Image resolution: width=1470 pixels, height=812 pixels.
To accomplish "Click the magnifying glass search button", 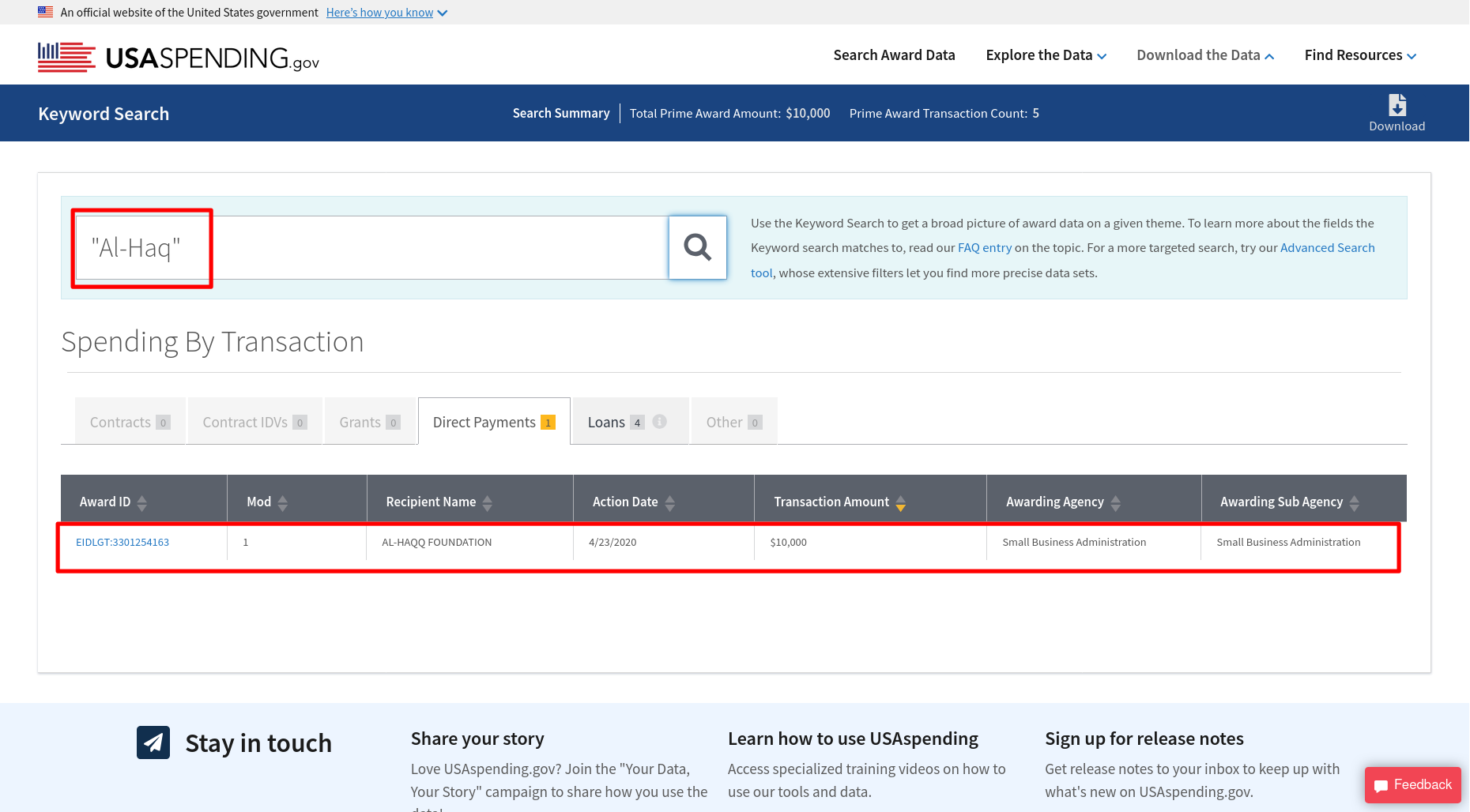I will 697,247.
